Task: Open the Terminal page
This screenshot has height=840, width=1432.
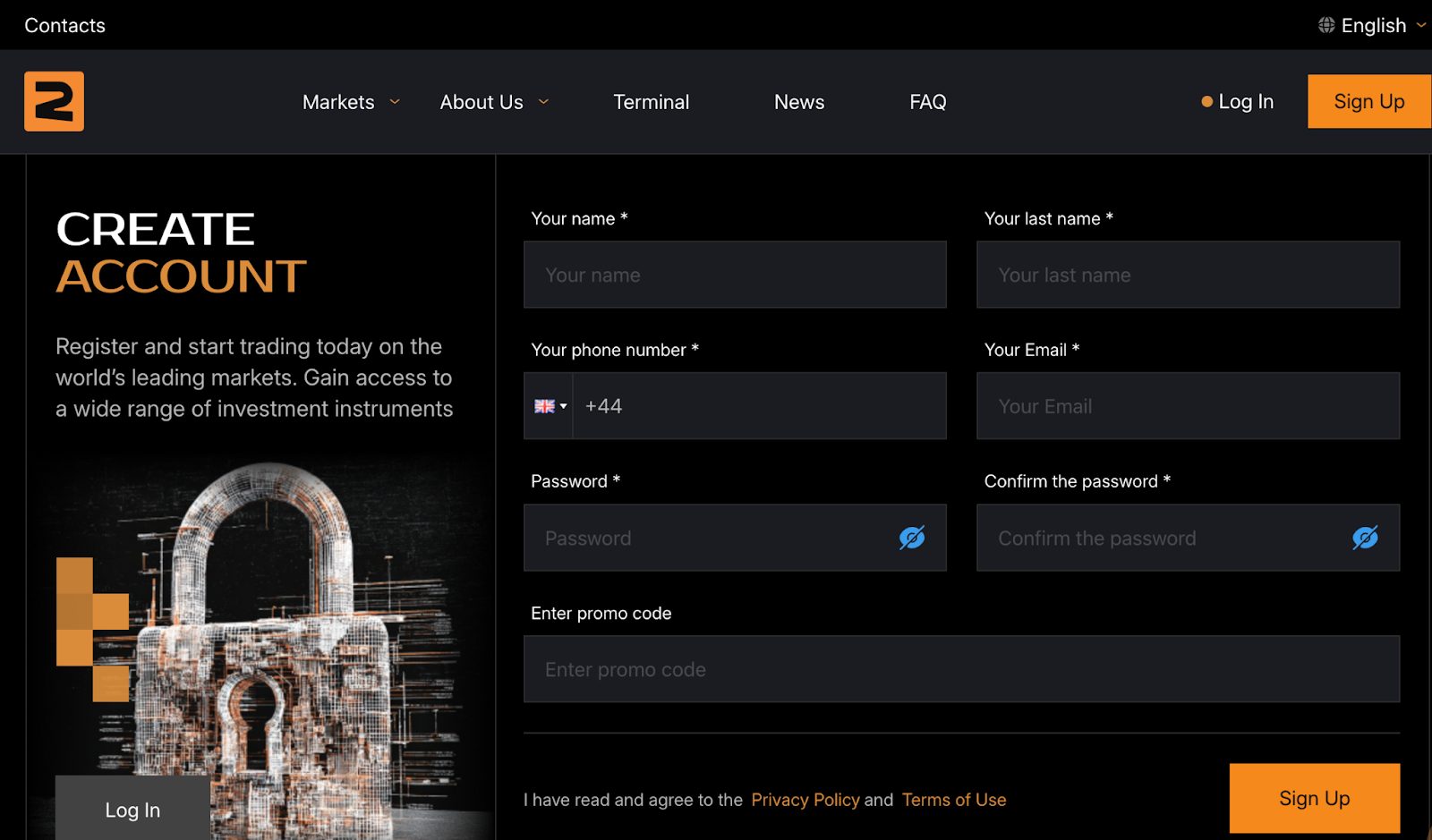Action: coord(651,102)
